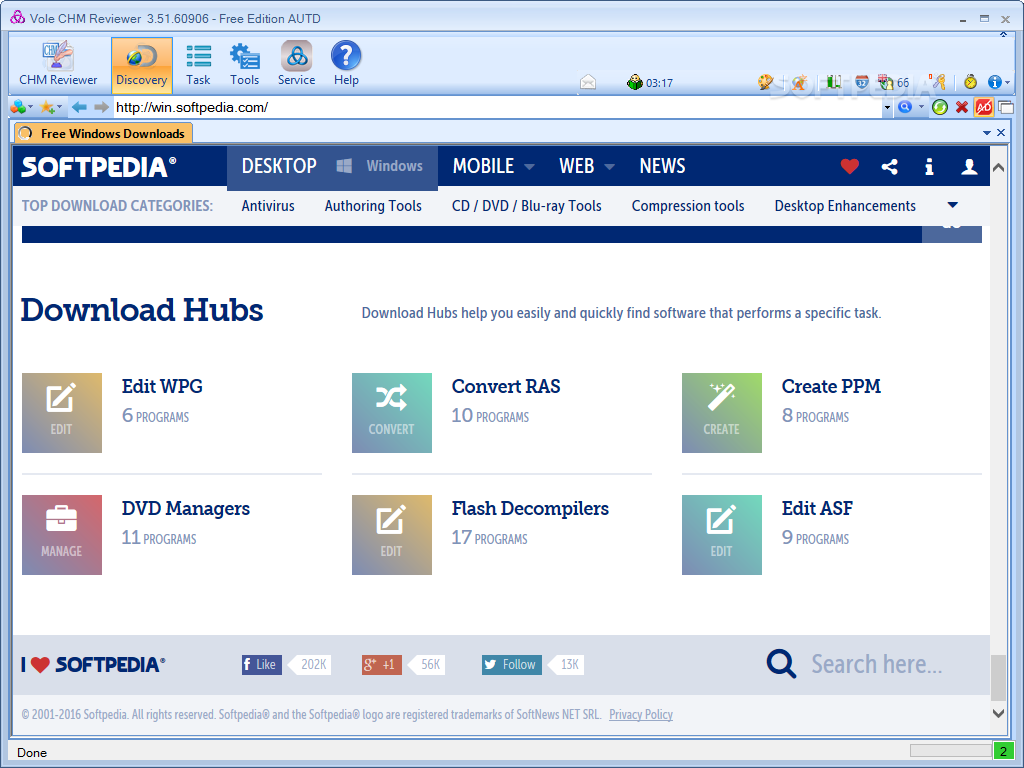Click the info i icon in the header

pos(929,167)
